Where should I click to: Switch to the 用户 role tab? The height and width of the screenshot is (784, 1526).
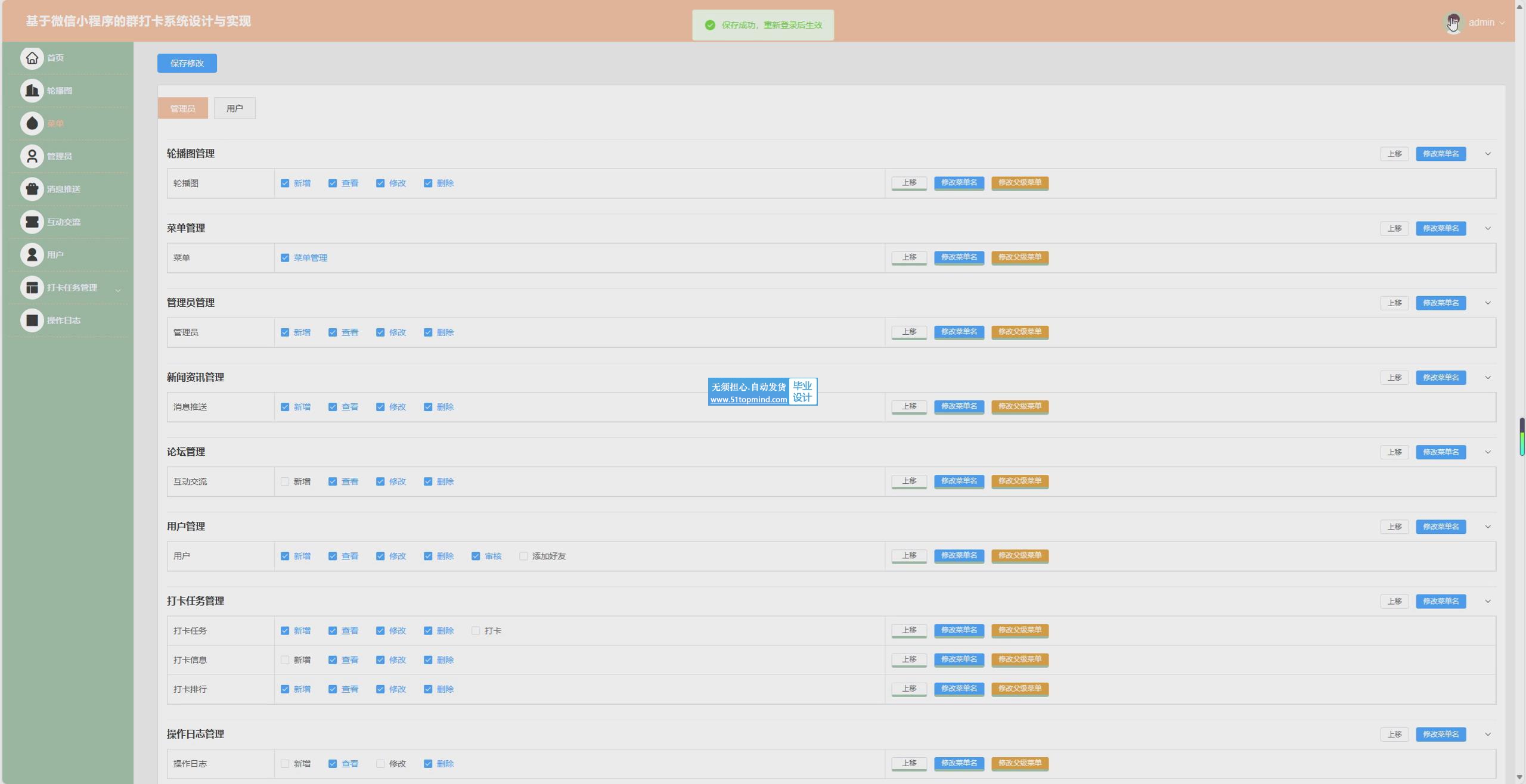click(x=234, y=108)
